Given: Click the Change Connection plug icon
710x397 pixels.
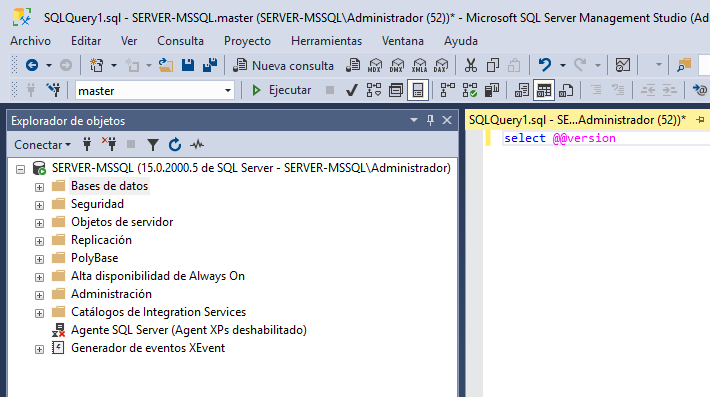Looking at the screenshot, I should (x=53, y=90).
